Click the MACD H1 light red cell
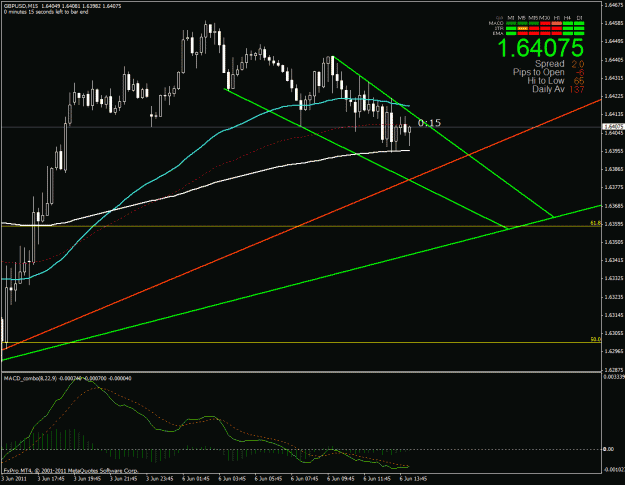The image size is (625, 485). coord(557,23)
